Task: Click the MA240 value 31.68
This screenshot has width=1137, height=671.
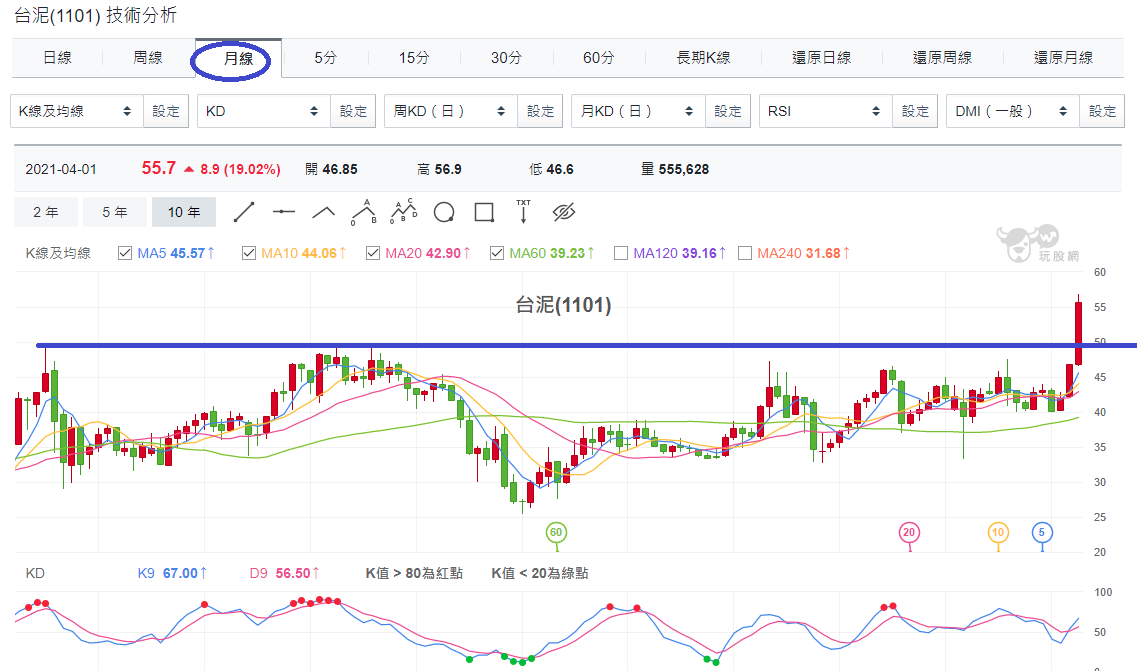Action: pos(823,253)
